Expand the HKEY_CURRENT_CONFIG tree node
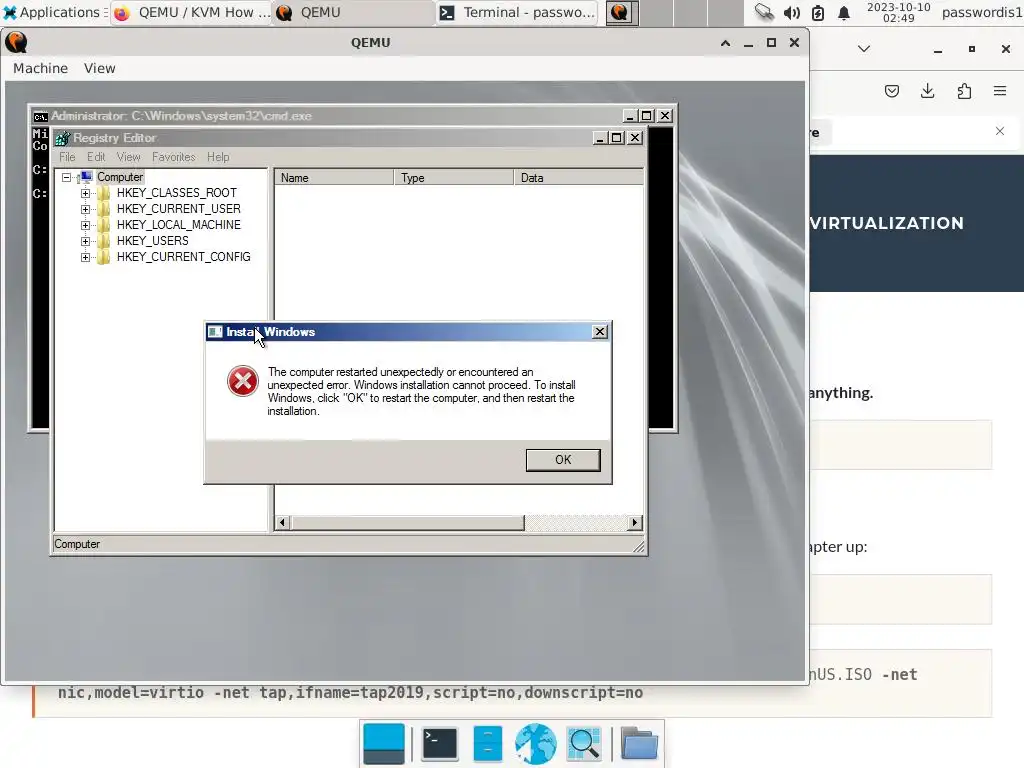 [x=85, y=257]
